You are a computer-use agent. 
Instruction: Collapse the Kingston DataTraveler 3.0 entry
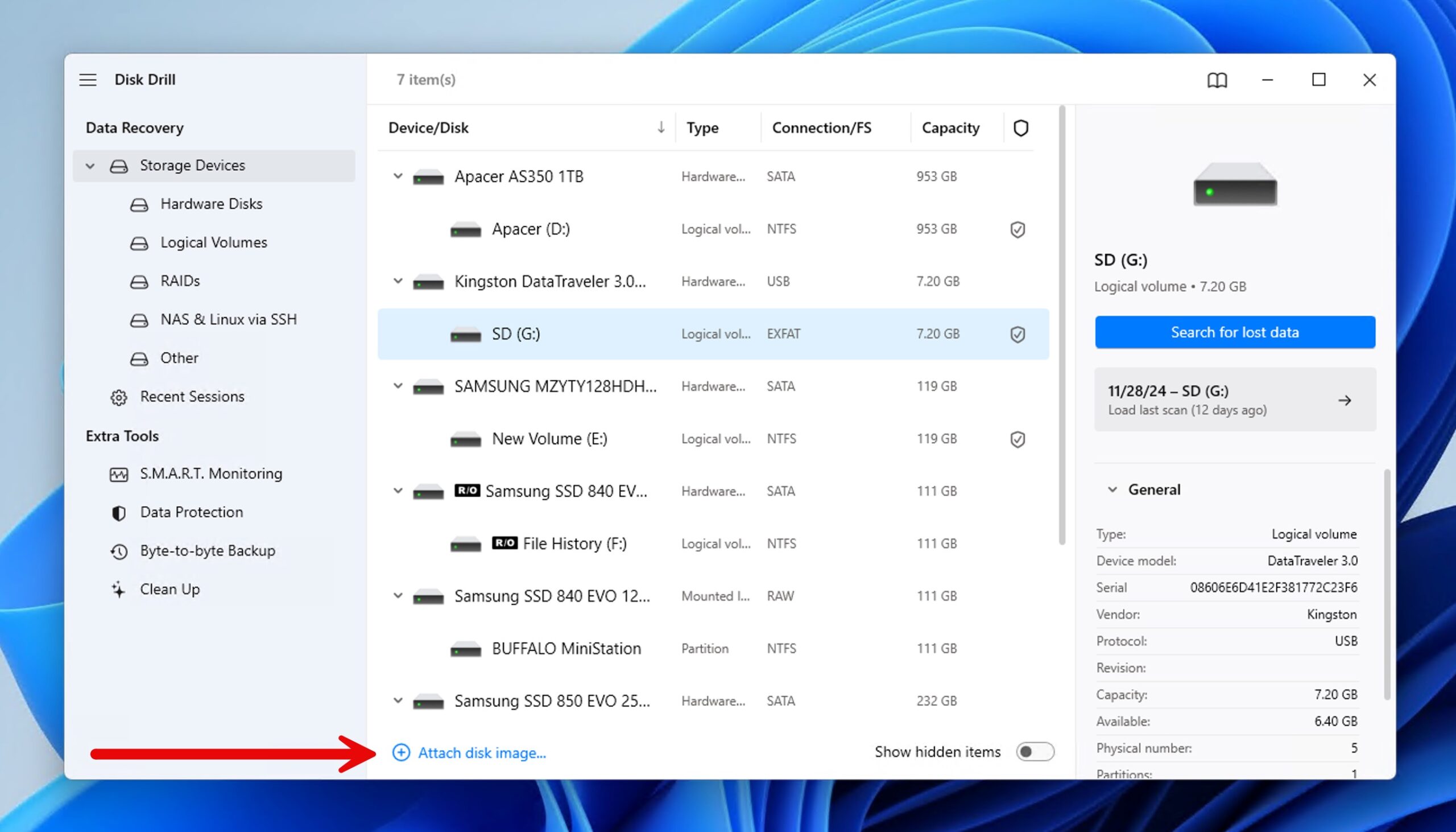coord(398,281)
